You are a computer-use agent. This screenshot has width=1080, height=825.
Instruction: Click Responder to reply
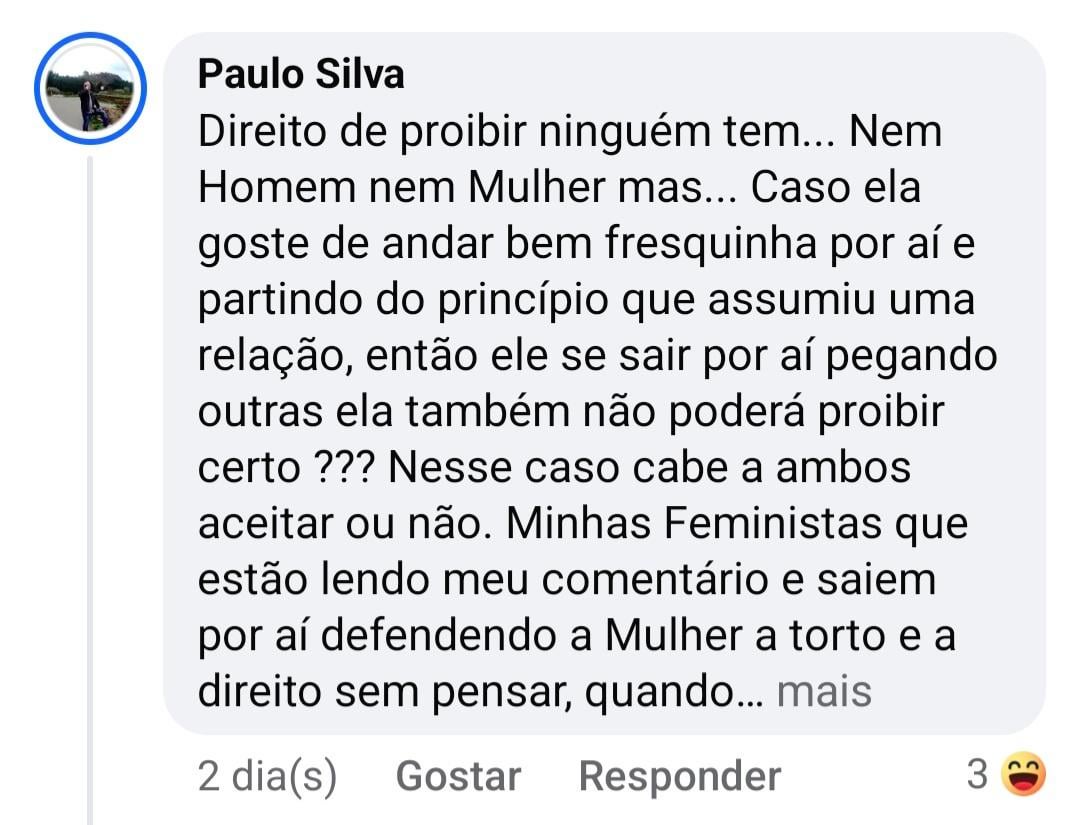click(x=679, y=776)
